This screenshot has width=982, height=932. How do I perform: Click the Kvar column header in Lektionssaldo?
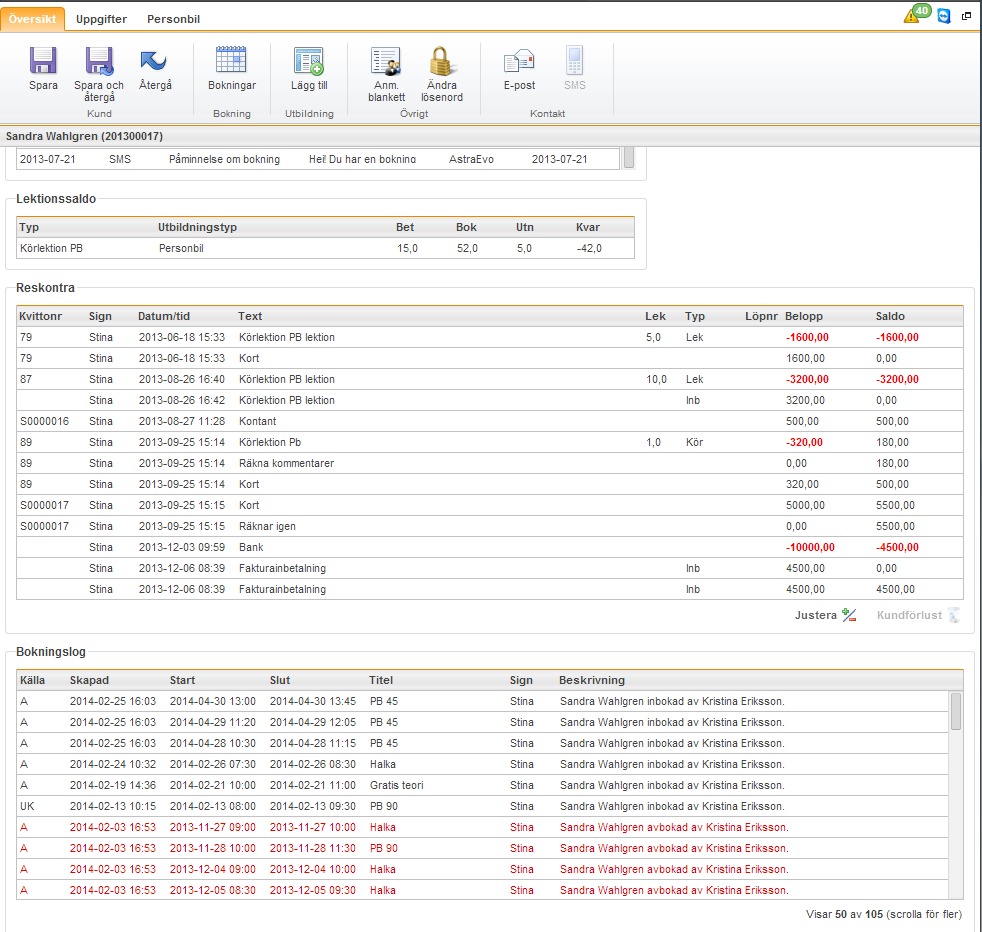587,227
